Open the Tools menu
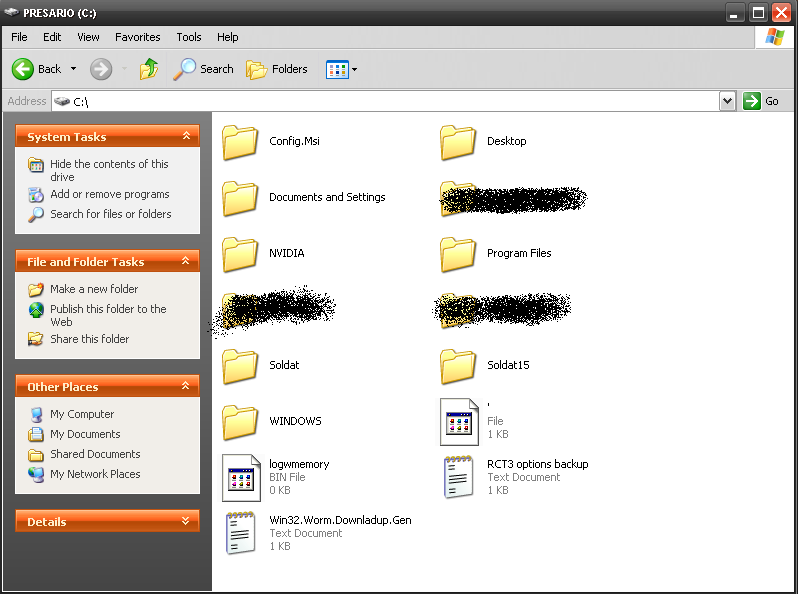The width and height of the screenshot is (798, 594). pyautogui.click(x=189, y=37)
